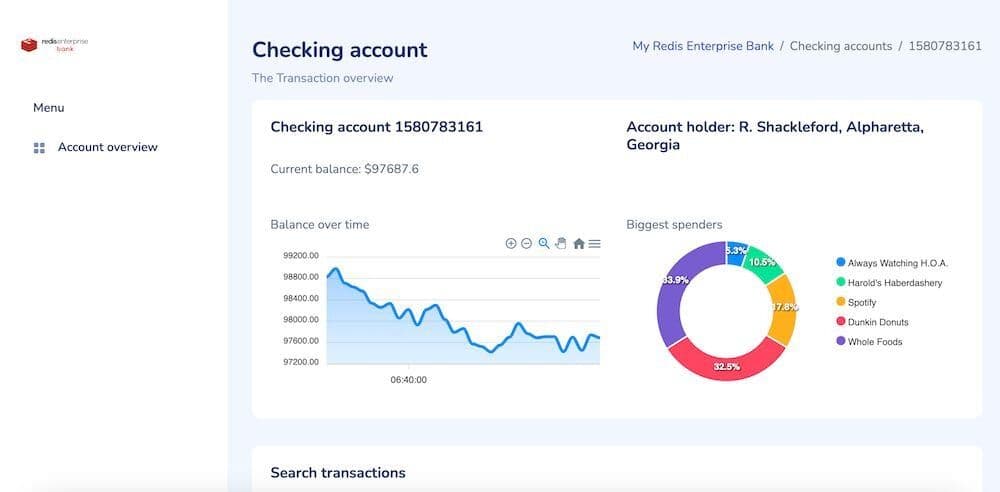Click the purple 33.9% donut segment
1000x492 pixels.
673,298
